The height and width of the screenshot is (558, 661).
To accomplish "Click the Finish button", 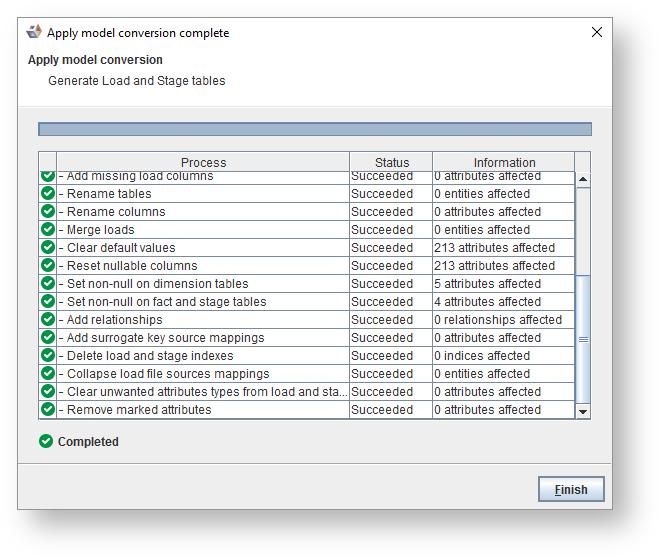I will (571, 490).
